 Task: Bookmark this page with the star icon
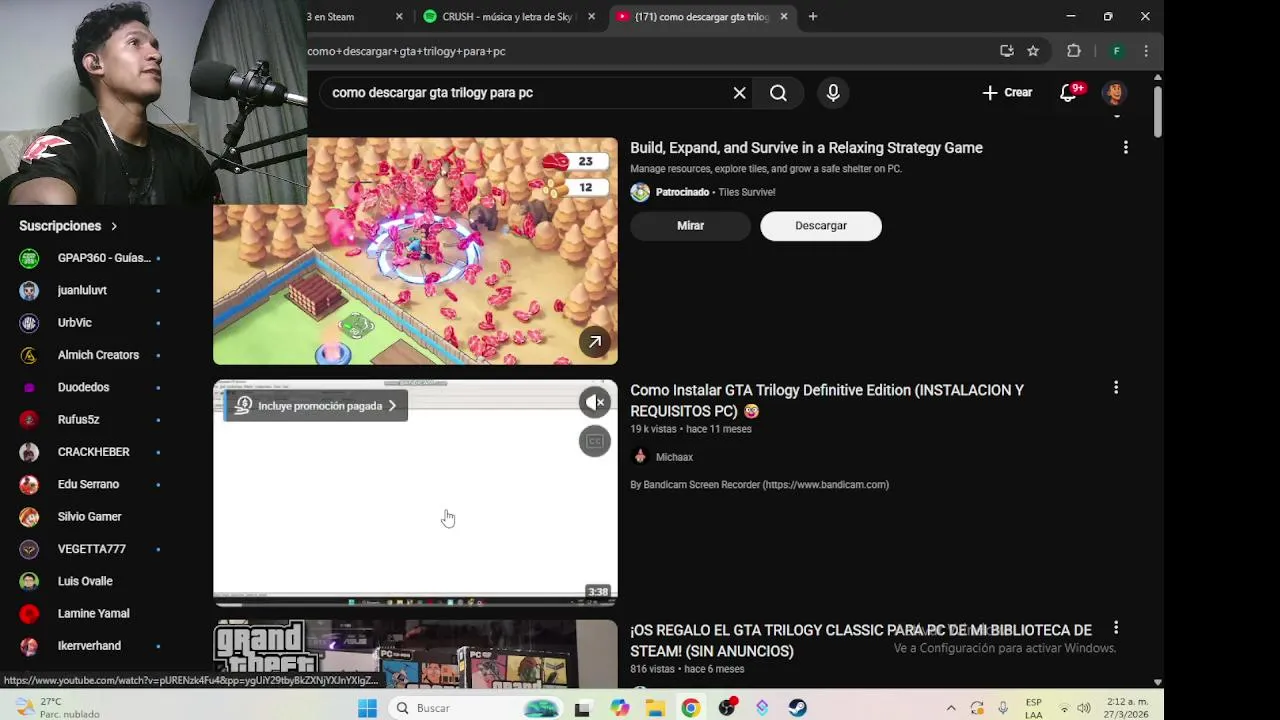1033,51
